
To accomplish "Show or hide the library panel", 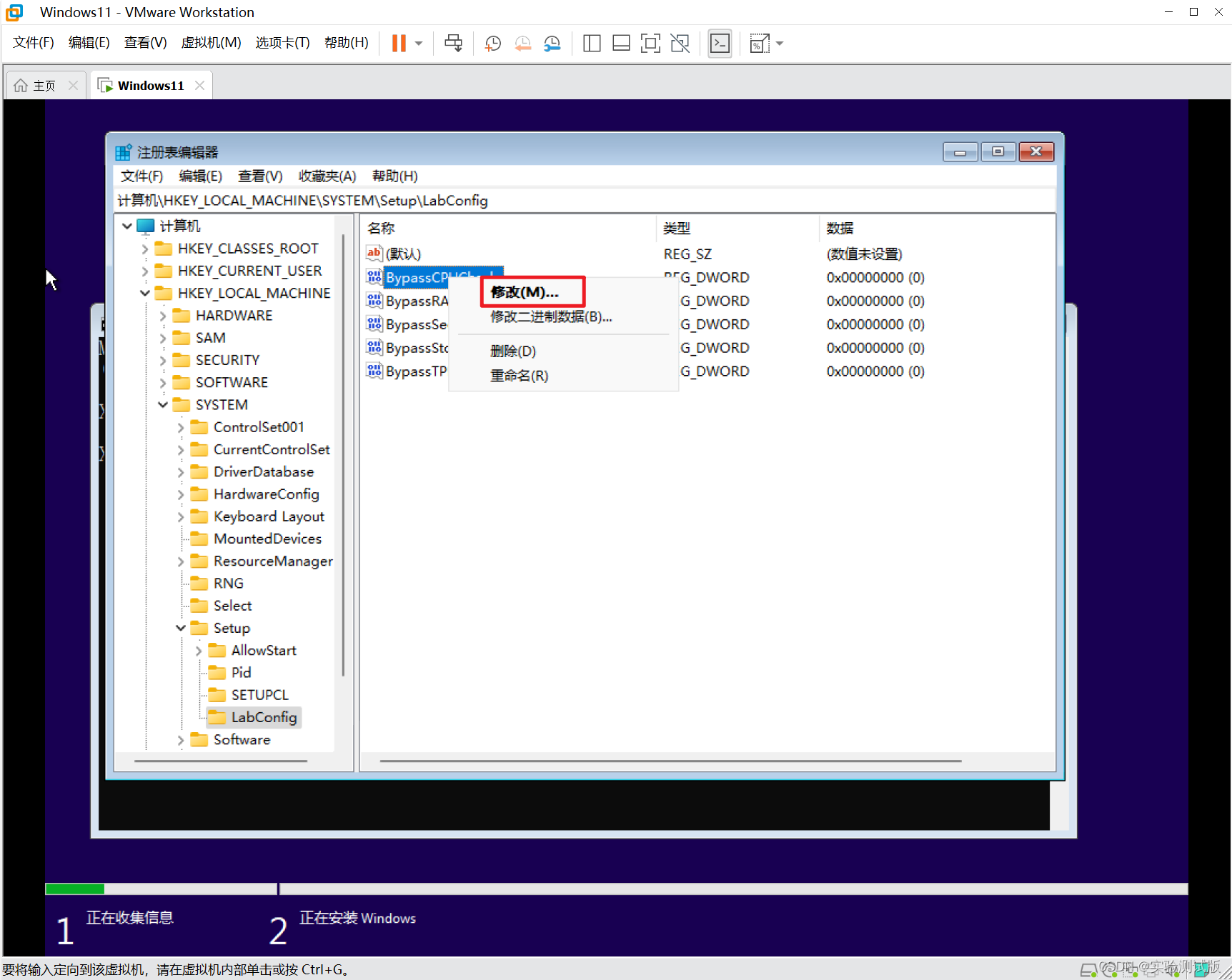I will [x=592, y=43].
